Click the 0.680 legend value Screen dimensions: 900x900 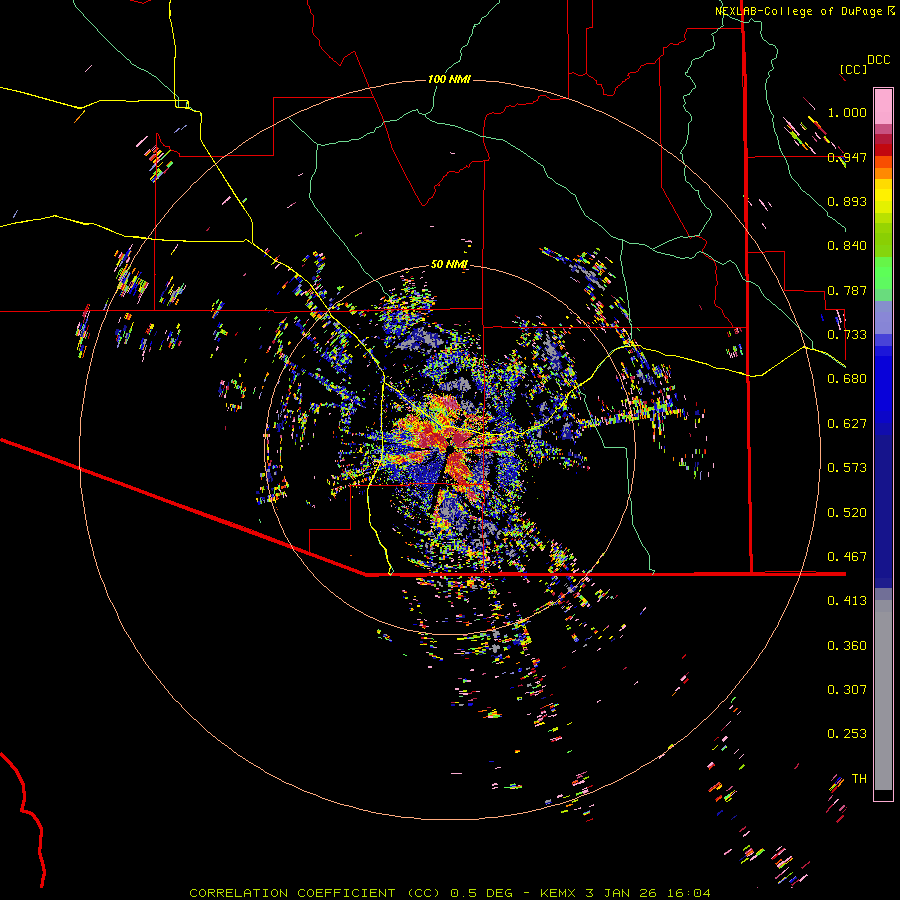847,379
